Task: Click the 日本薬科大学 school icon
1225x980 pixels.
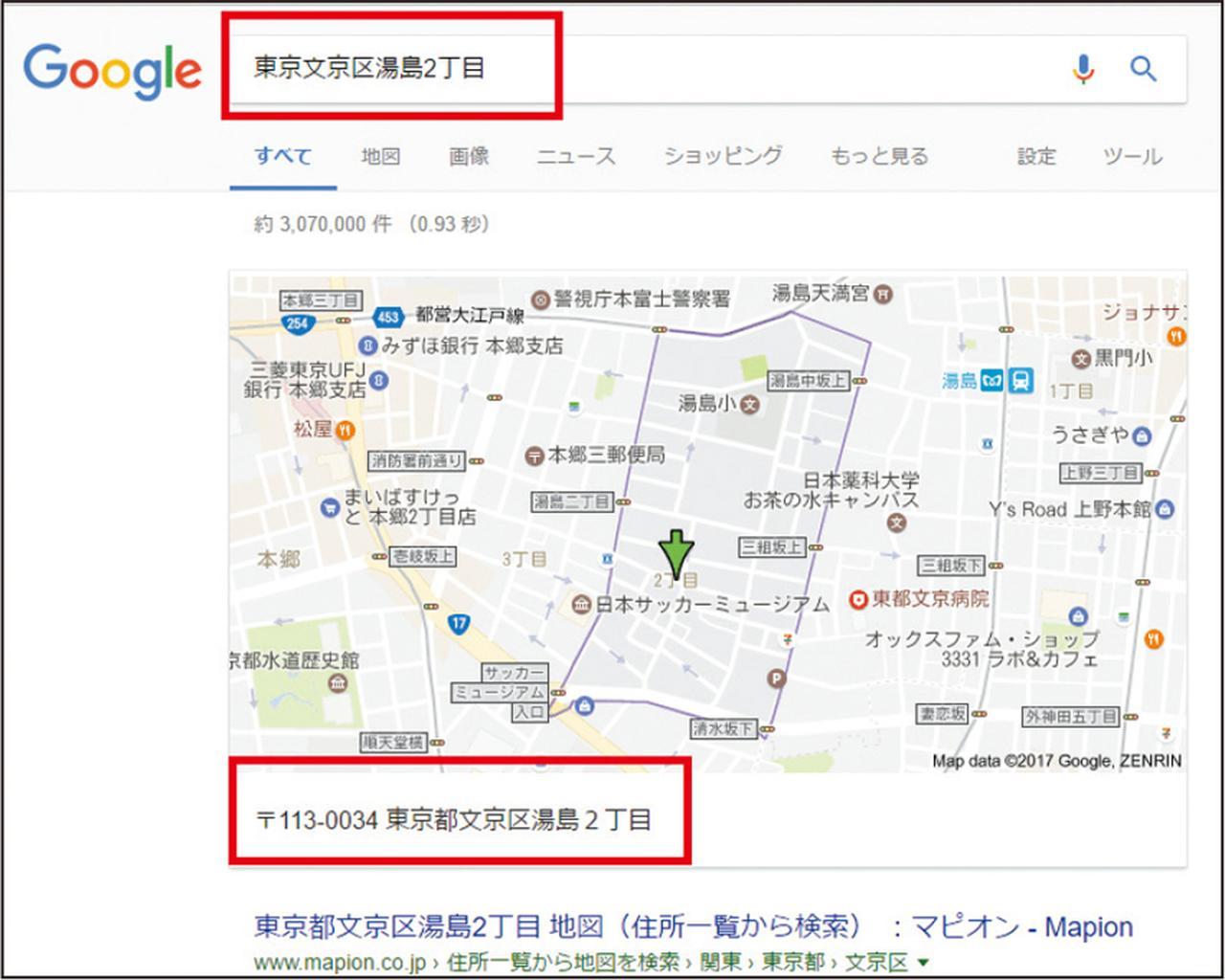Action: click(897, 523)
